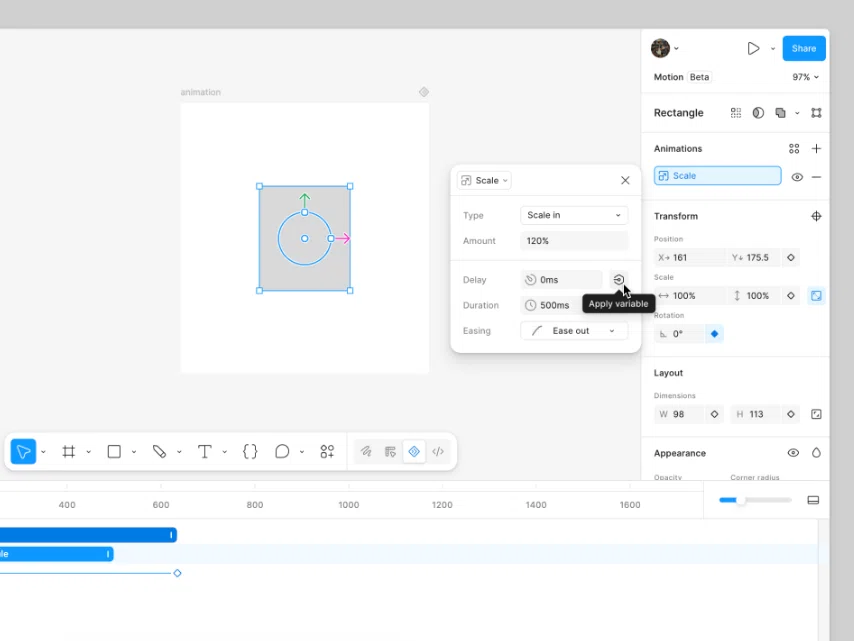Viewport: 854px width, 641px height.
Task: Select the Comment tool
Action: click(x=282, y=451)
